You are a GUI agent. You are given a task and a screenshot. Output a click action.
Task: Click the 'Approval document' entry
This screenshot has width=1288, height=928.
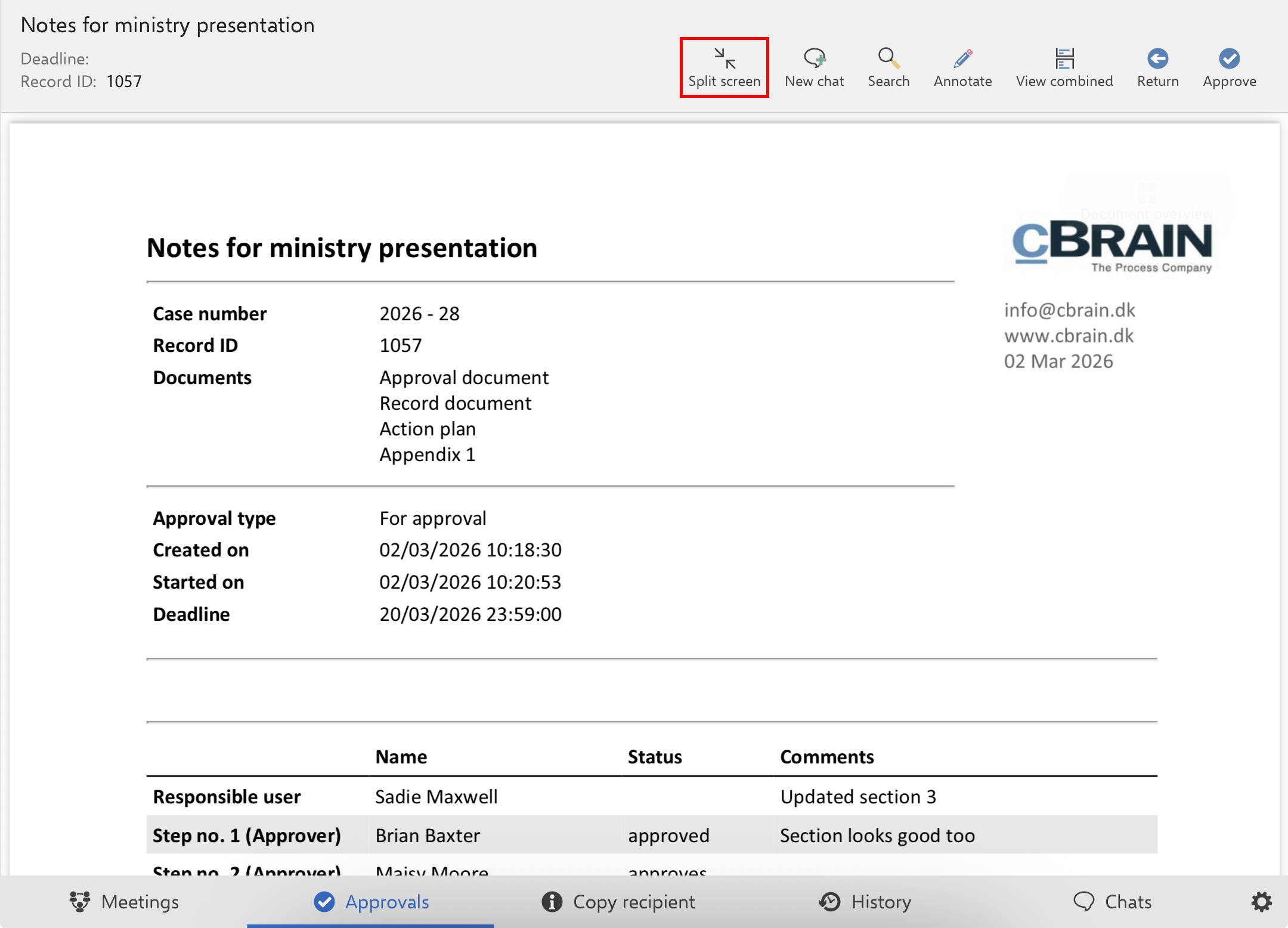(464, 378)
